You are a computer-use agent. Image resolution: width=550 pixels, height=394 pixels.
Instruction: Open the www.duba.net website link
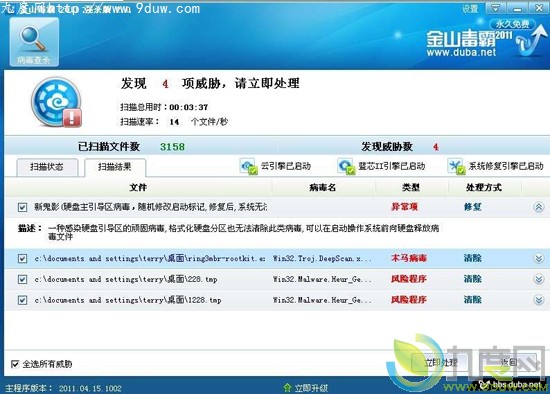pos(461,53)
